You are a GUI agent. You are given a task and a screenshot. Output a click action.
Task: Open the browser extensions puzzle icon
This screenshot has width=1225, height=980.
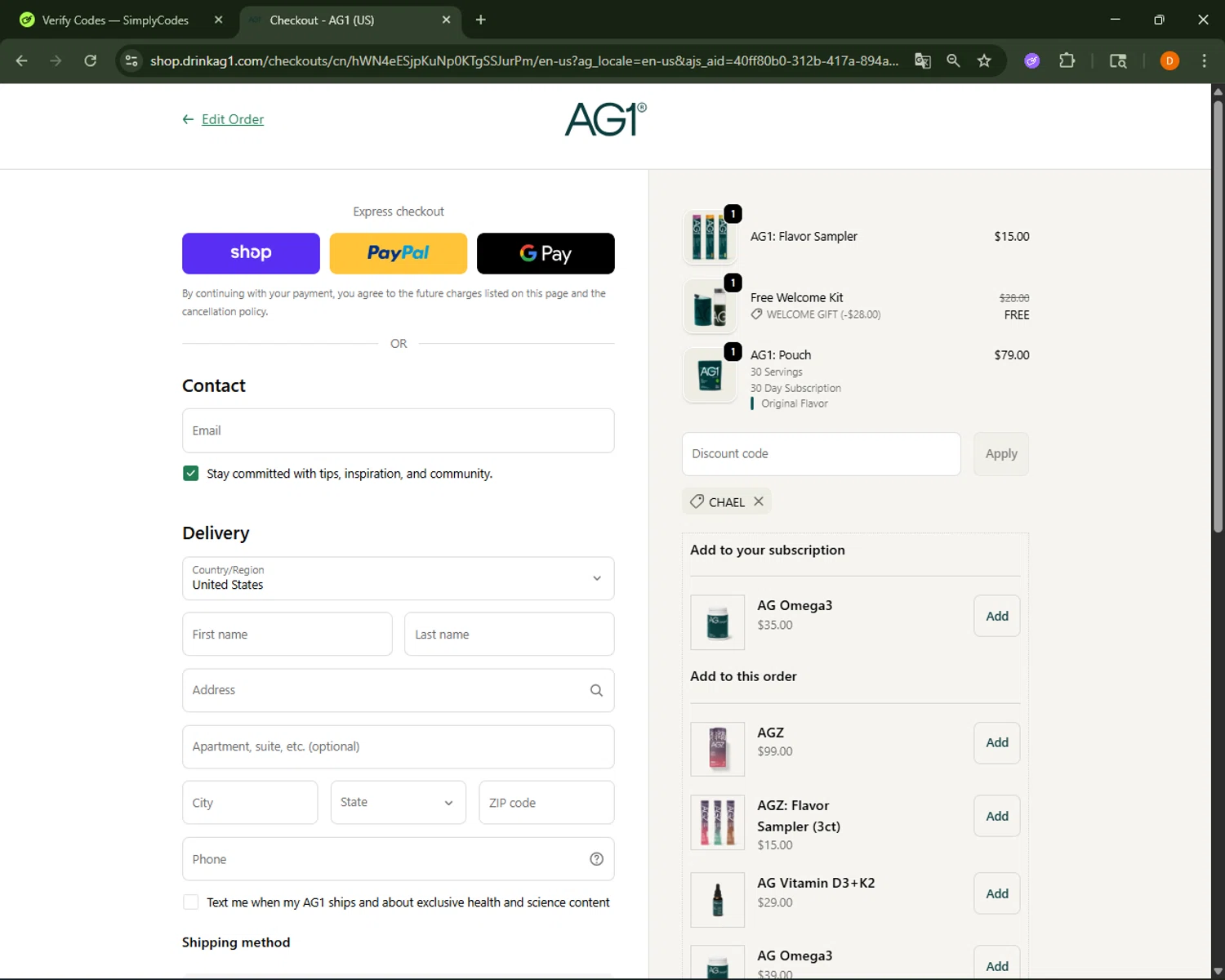coord(1067,60)
